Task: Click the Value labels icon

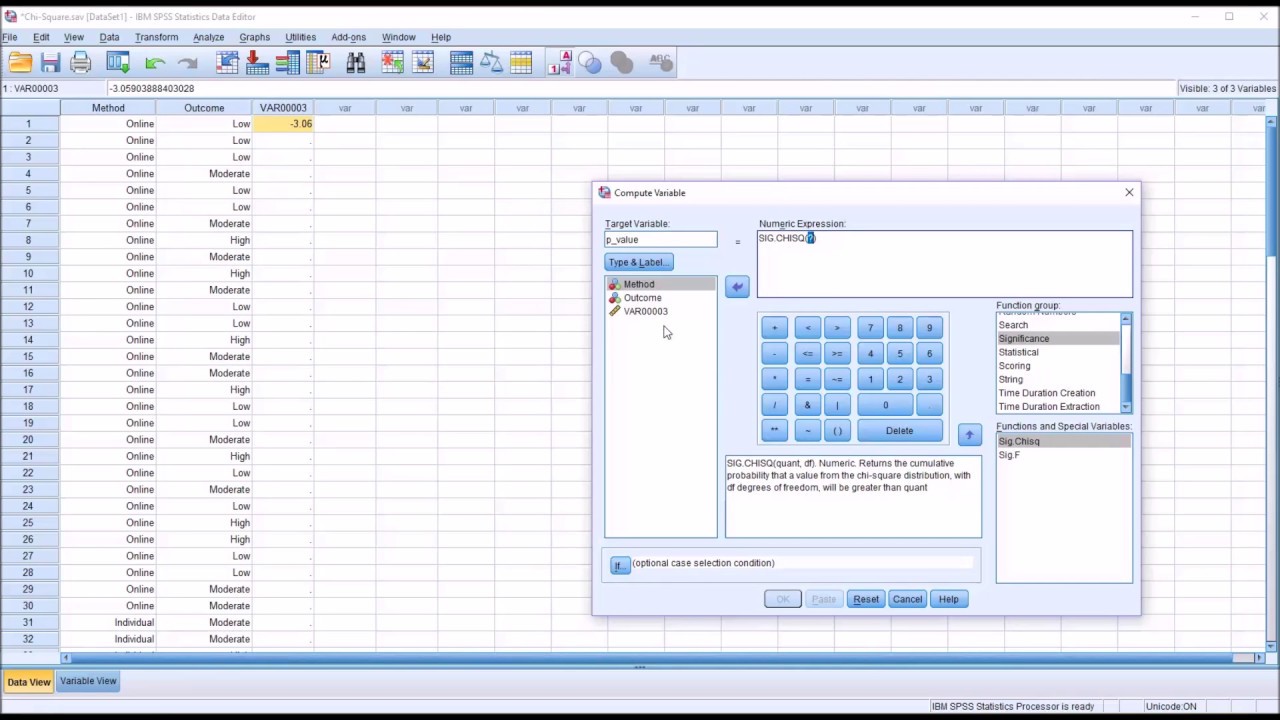Action: 559,63
